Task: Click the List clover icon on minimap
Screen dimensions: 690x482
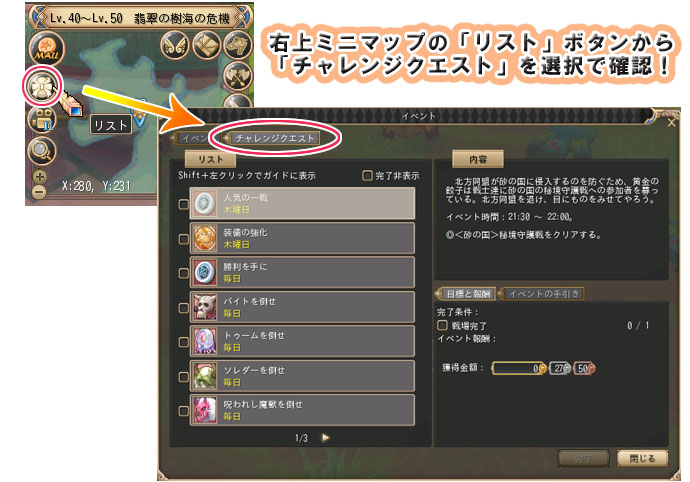Action: (41, 85)
